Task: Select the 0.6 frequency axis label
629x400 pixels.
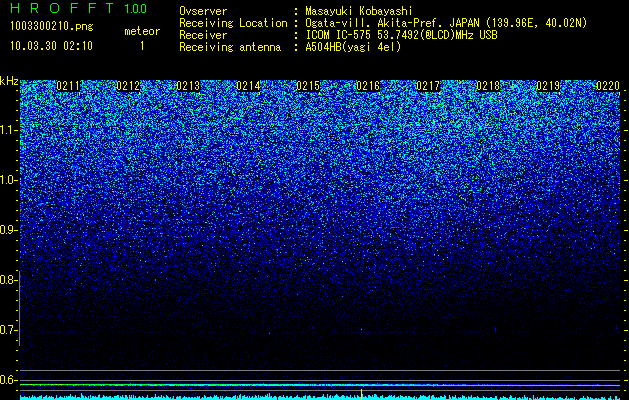Action: coord(8,380)
